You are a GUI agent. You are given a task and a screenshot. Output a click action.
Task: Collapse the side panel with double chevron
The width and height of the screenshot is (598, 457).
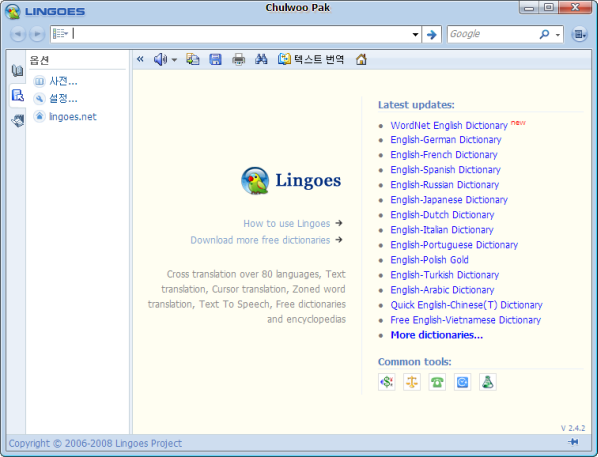pyautogui.click(x=140, y=59)
